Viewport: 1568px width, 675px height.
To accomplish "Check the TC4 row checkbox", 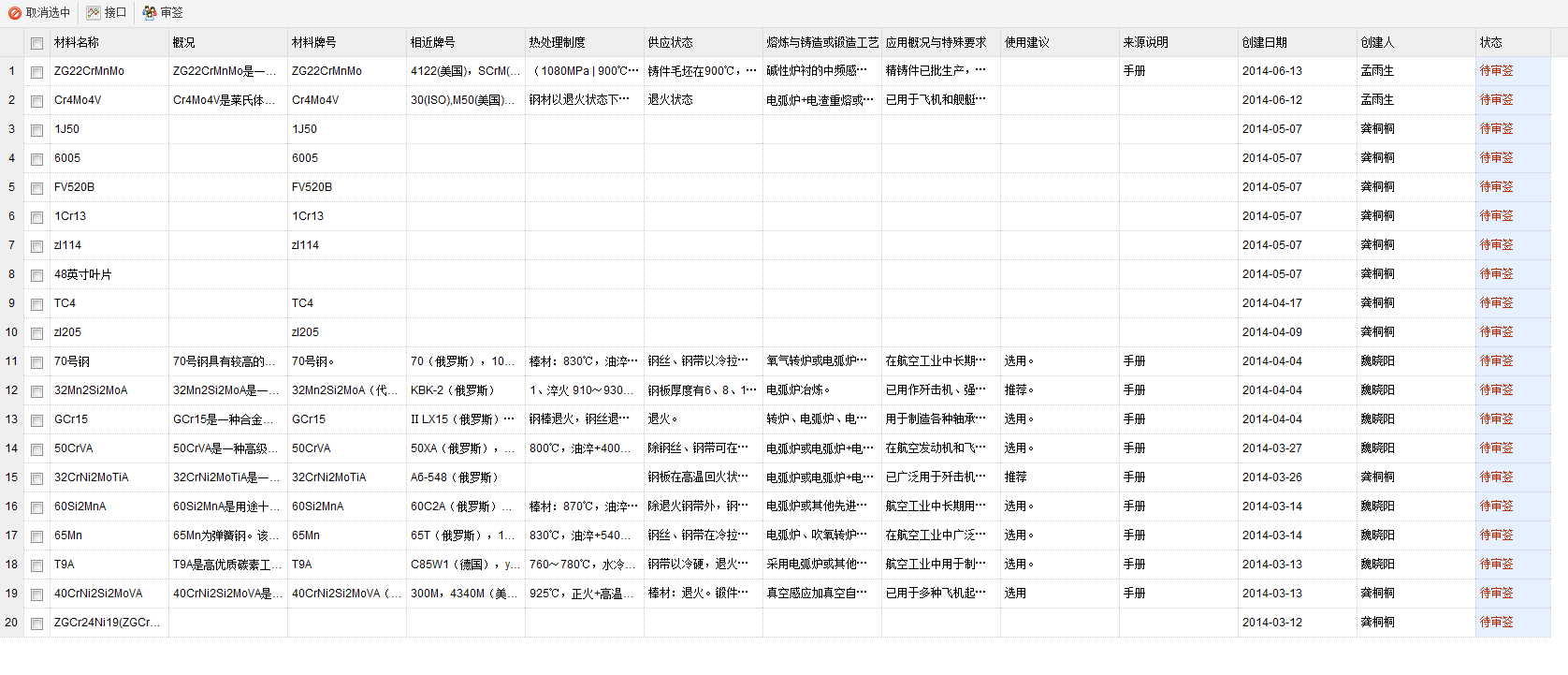I will (36, 304).
